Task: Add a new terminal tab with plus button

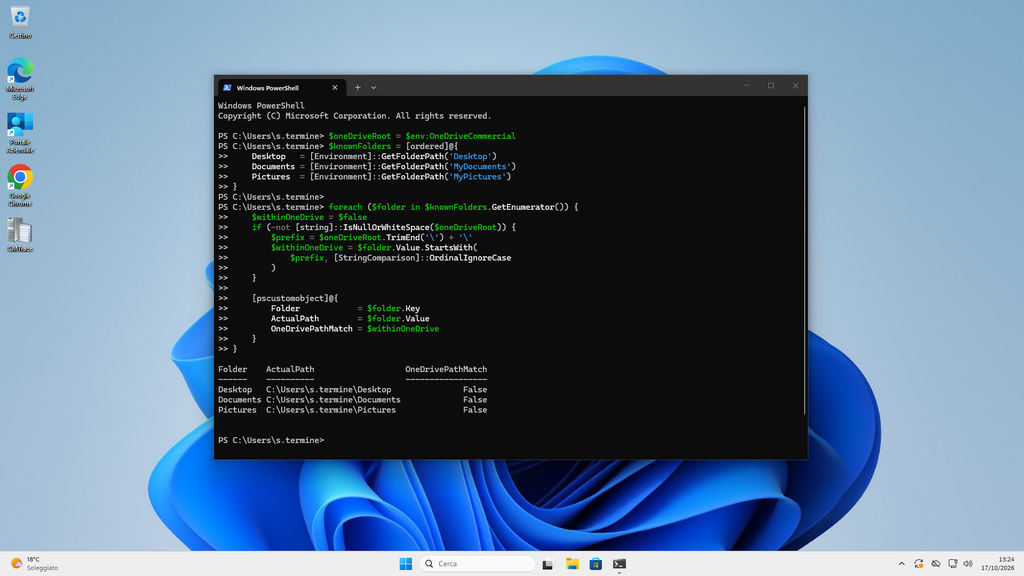Action: pos(357,88)
